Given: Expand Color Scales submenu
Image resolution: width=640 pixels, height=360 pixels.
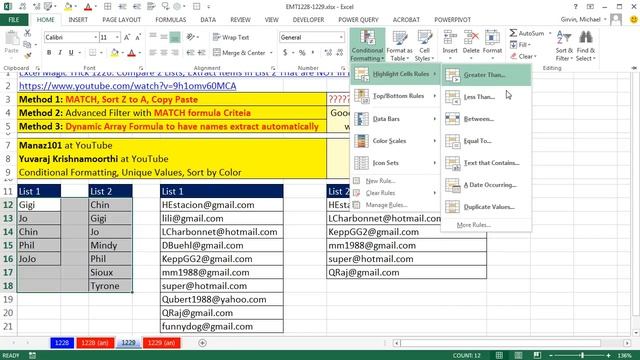Looking at the screenshot, I should pos(395,141).
